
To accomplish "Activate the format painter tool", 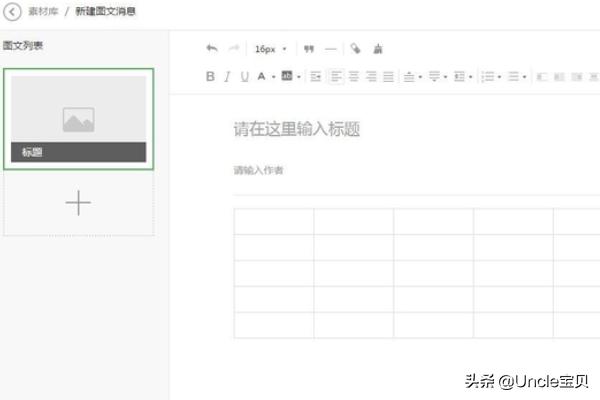I will 355,49.
